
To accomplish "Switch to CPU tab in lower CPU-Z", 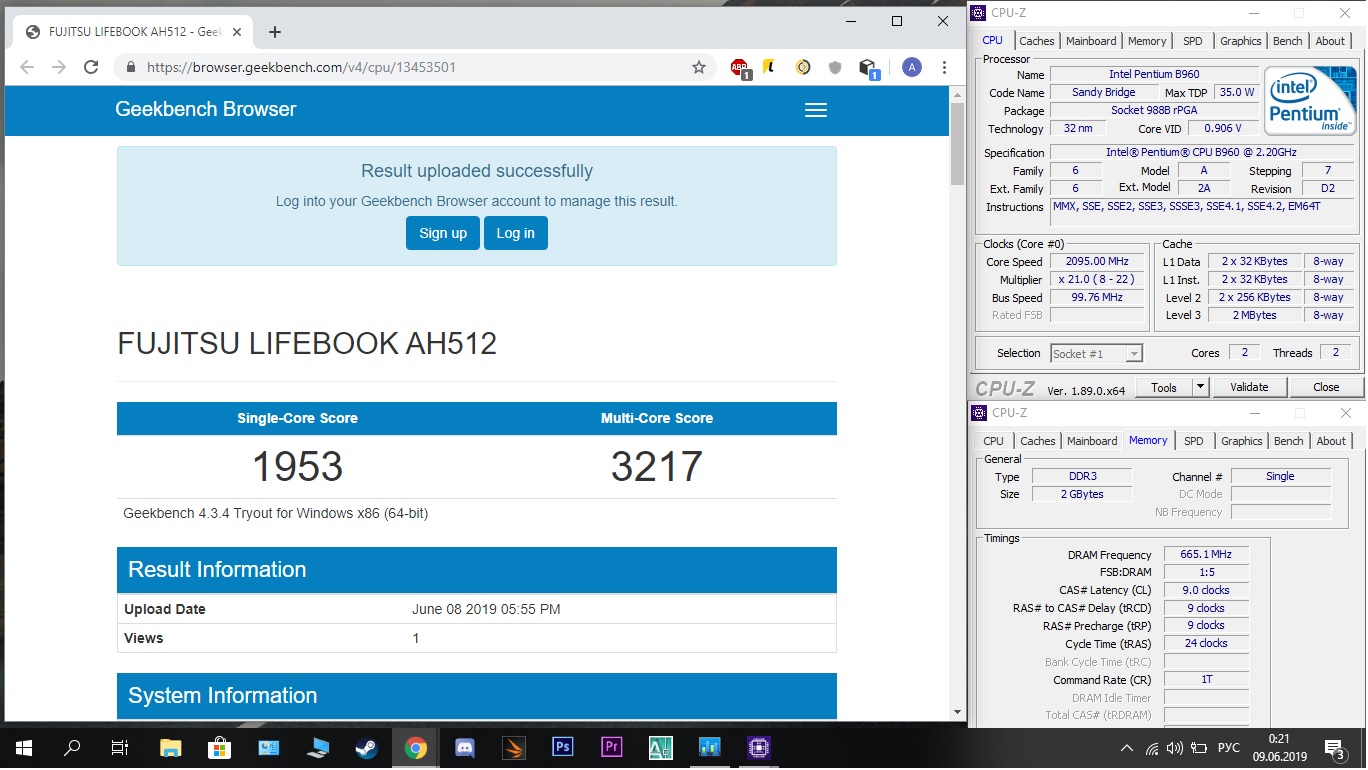I will tap(994, 441).
